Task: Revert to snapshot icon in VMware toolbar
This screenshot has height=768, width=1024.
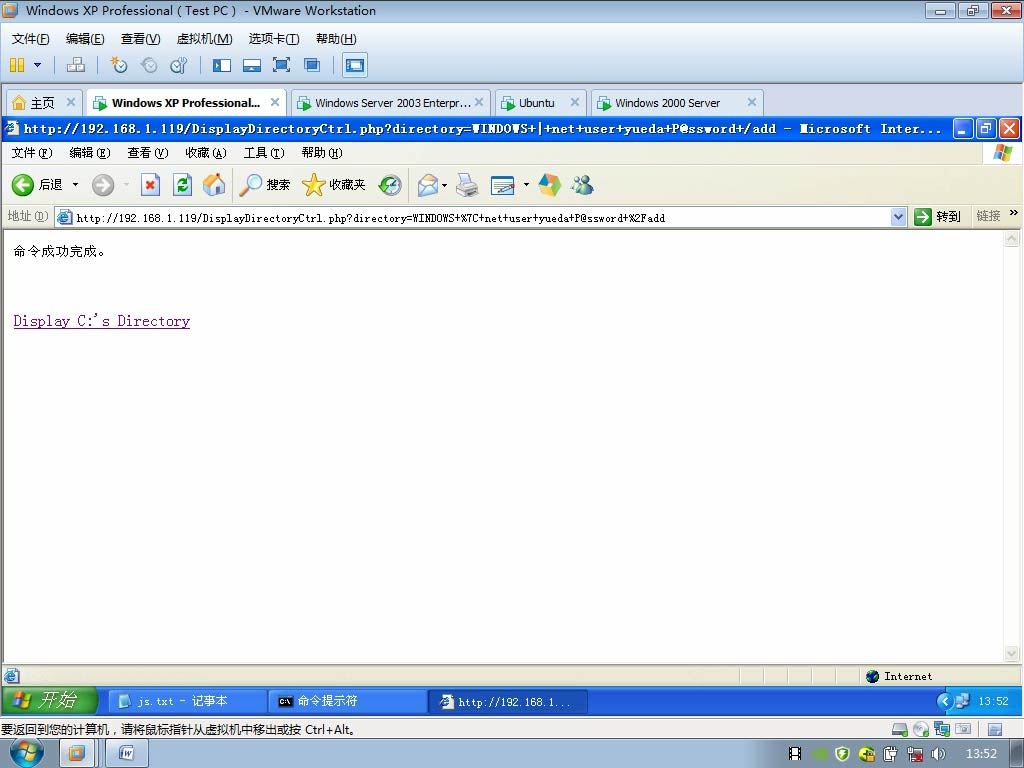Action: pyautogui.click(x=149, y=65)
